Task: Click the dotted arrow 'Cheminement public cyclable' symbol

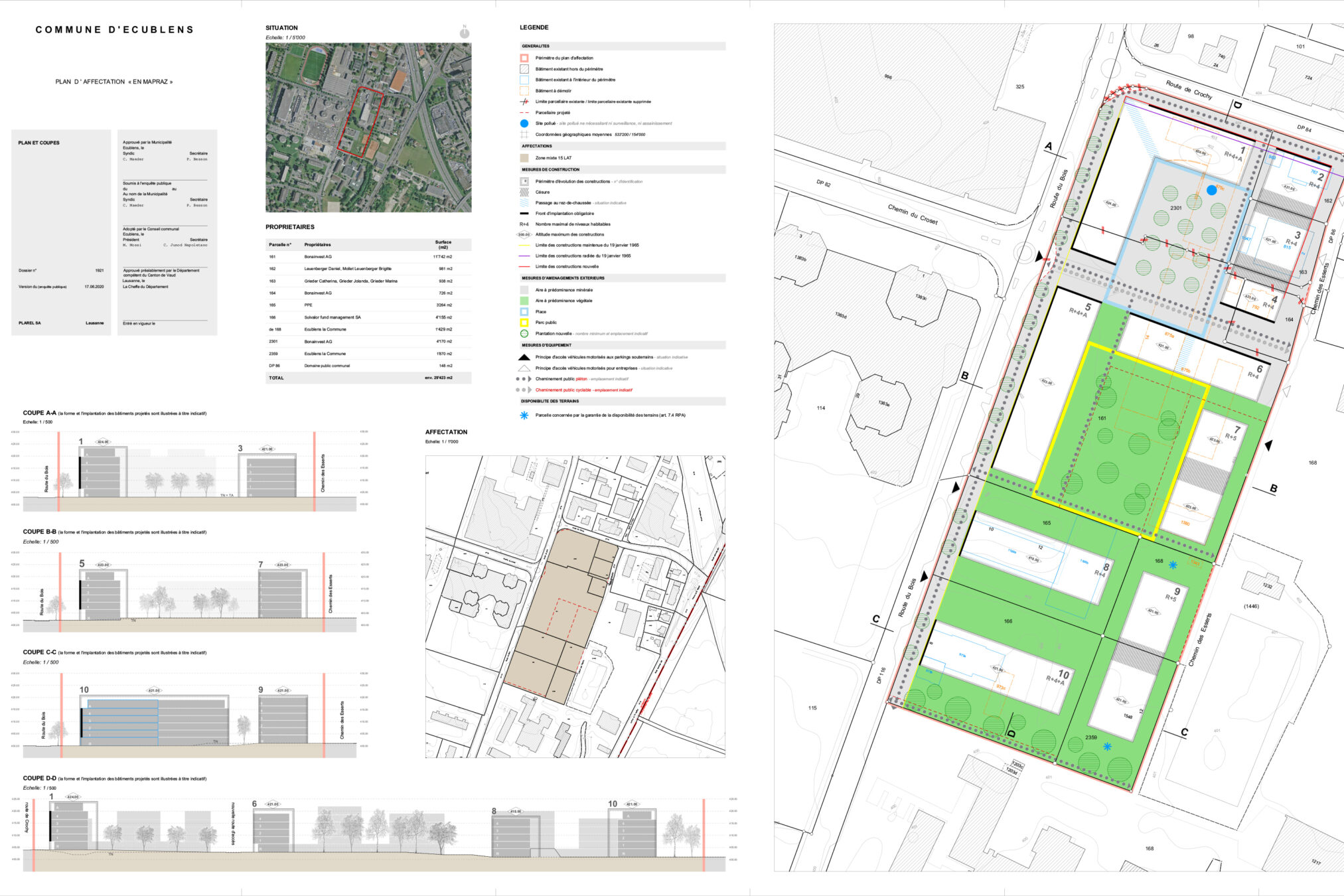Action: pyautogui.click(x=524, y=390)
